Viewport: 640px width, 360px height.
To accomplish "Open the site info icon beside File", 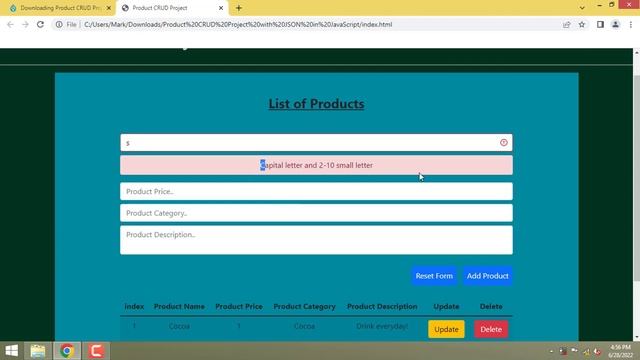I will (x=59, y=24).
